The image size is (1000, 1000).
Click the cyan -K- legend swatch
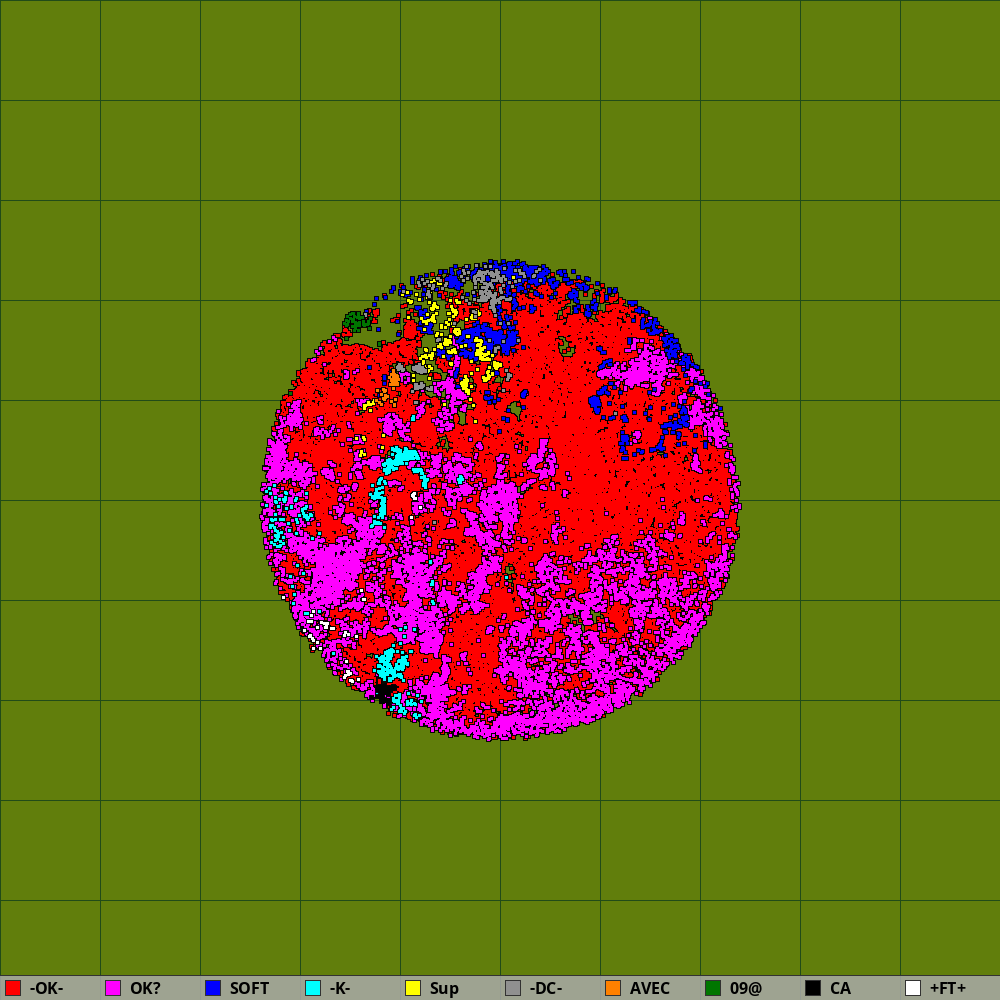click(313, 988)
